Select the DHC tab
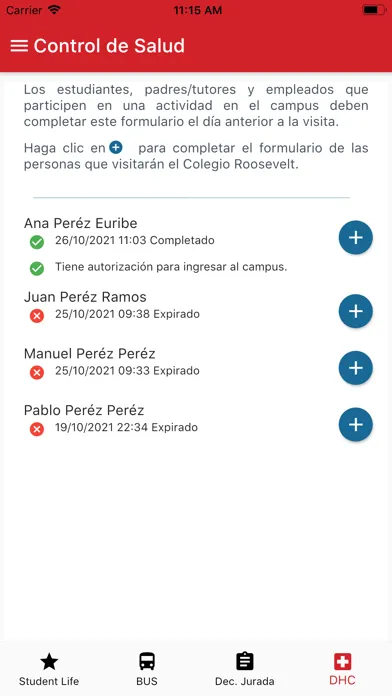392x696 pixels. pos(342,669)
